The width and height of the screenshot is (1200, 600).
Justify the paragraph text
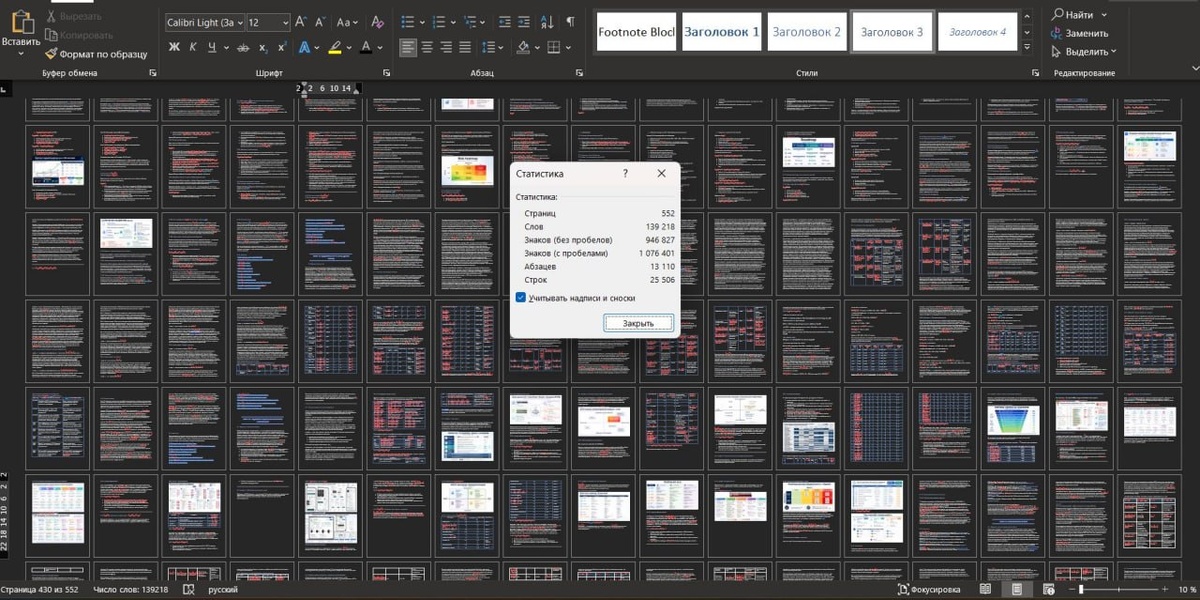pos(465,47)
